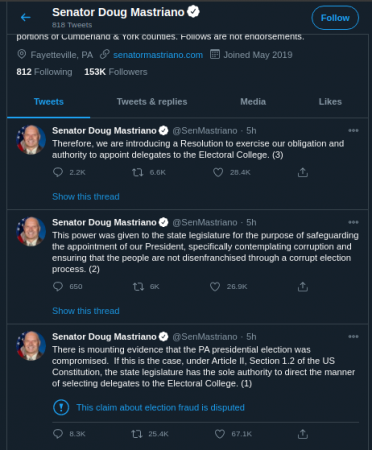The height and width of the screenshot is (450, 372).
Task: Open more options on the first tweet
Action: (x=353, y=130)
